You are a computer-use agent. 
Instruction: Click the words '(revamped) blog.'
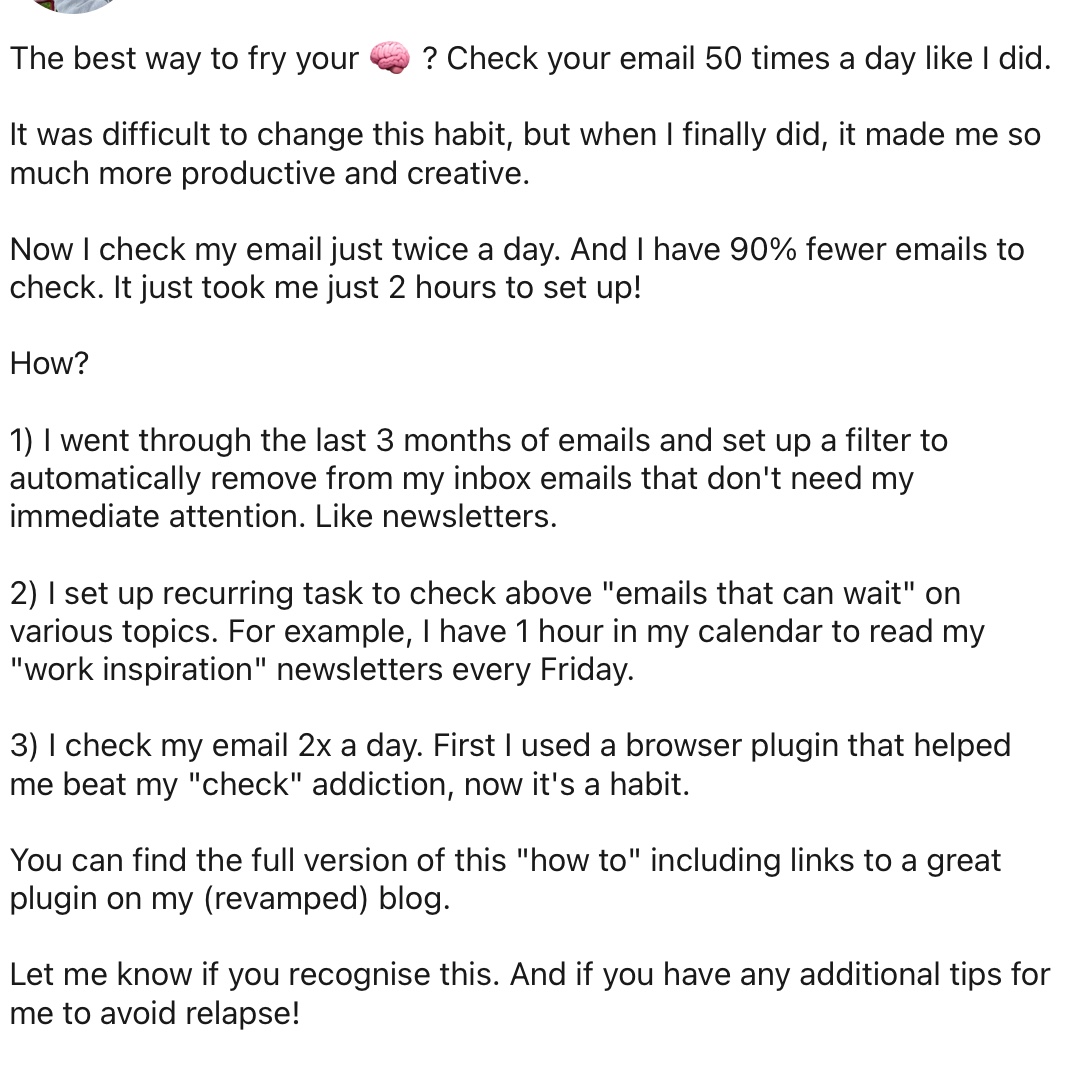click(327, 898)
